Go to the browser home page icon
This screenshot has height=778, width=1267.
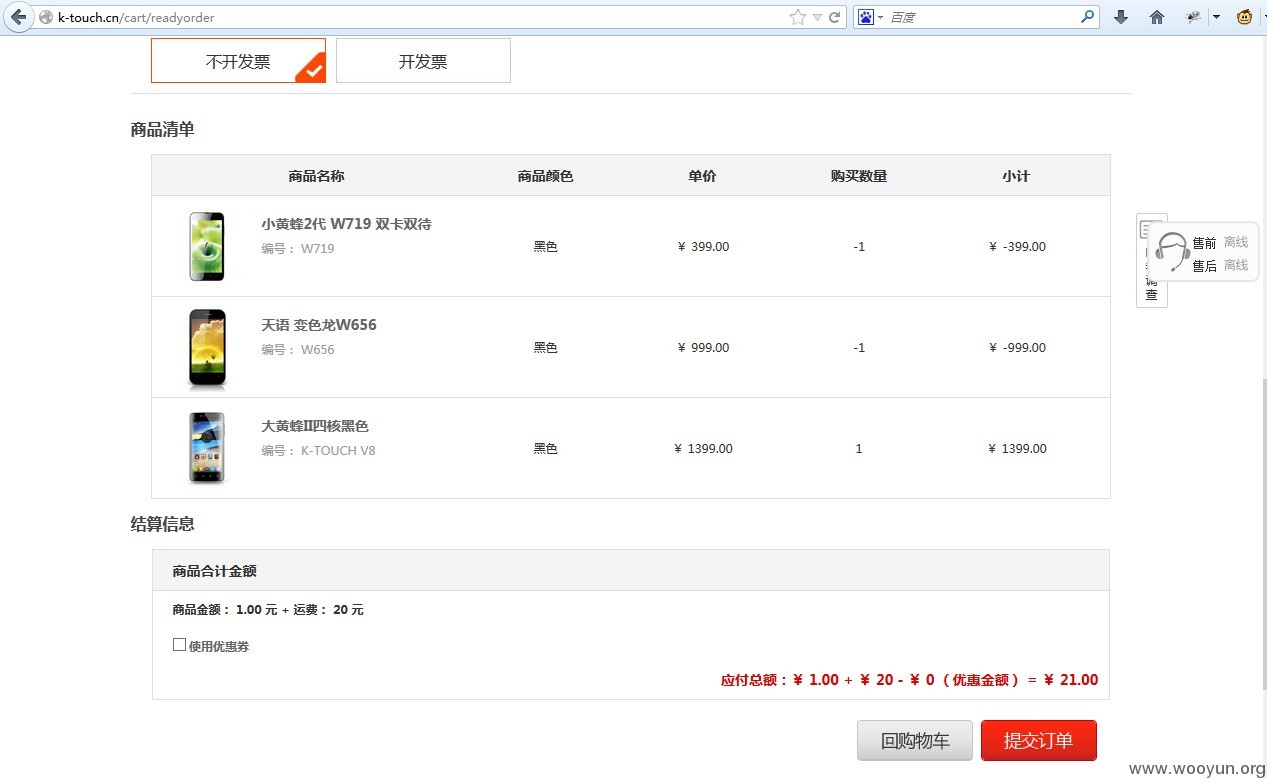pyautogui.click(x=1157, y=17)
